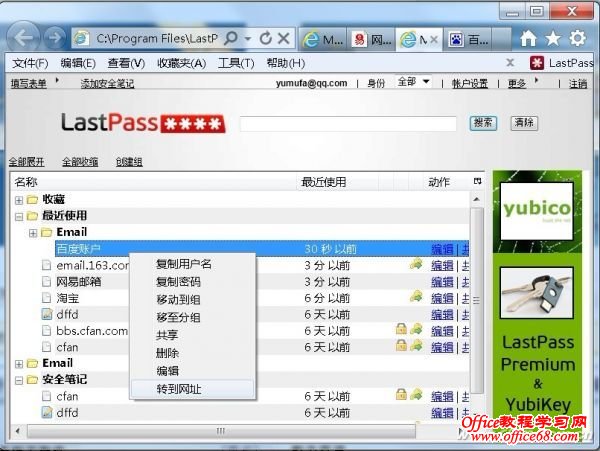
Task: Go forward with the browser Forward arrow
Action: tap(55, 38)
